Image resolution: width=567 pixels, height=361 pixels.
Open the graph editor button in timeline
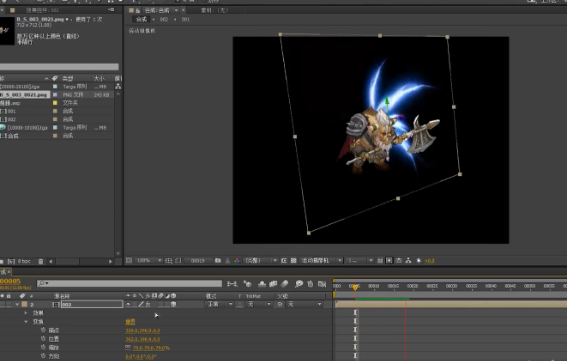click(322, 284)
